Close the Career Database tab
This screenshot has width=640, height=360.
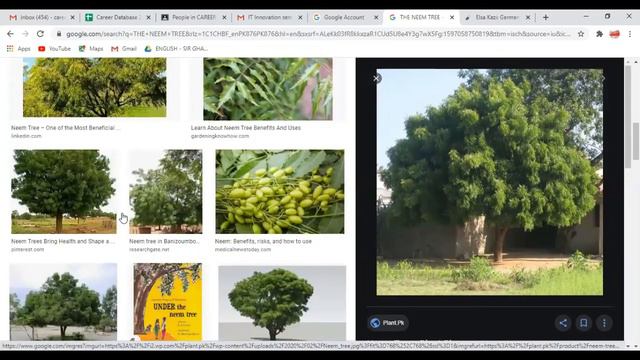click(x=149, y=18)
